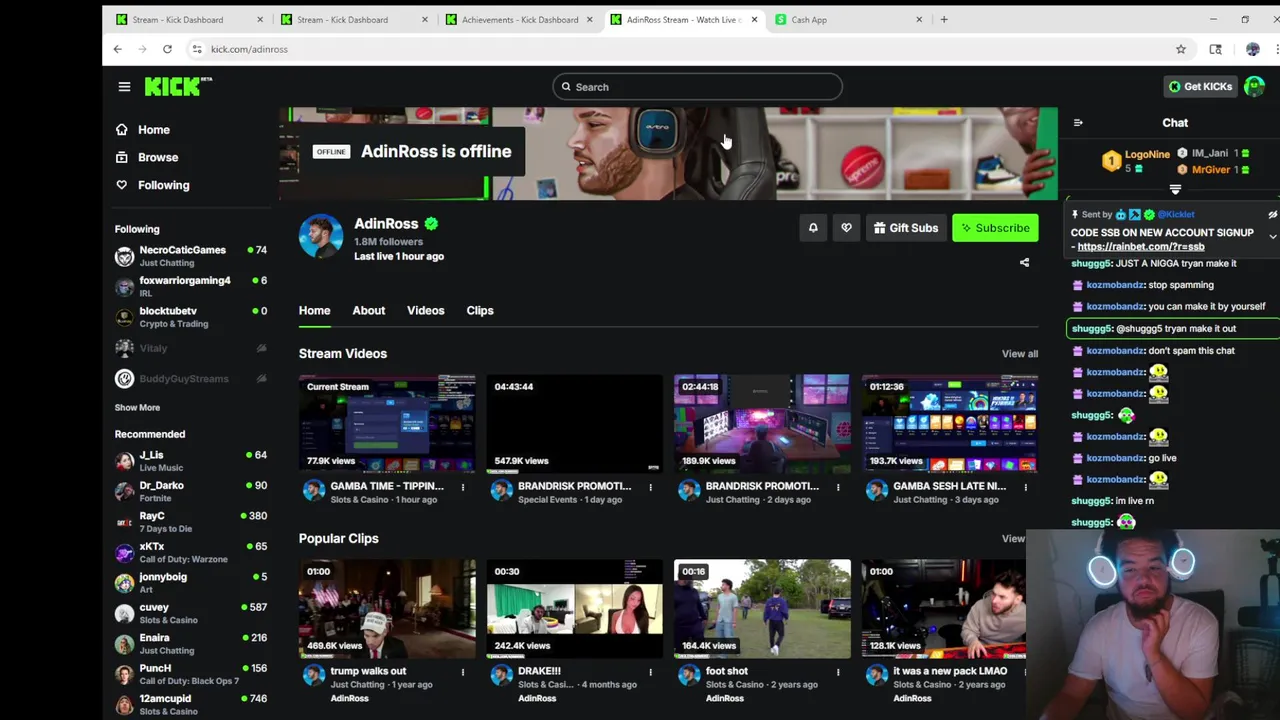1280x720 pixels.
Task: Open the hamburger sidebar menu
Action: click(x=124, y=87)
